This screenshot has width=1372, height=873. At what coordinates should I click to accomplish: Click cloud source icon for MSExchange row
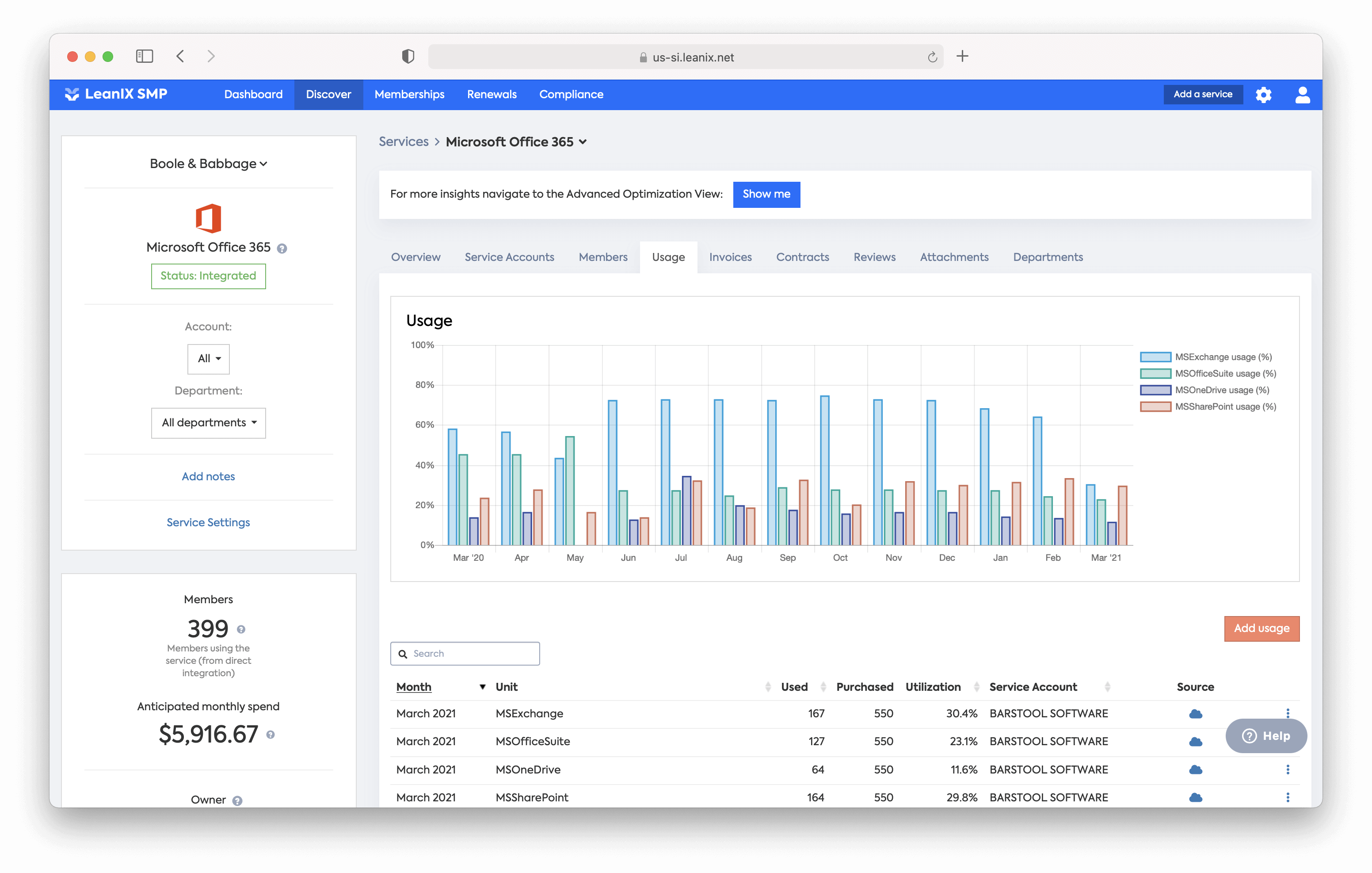tap(1195, 713)
